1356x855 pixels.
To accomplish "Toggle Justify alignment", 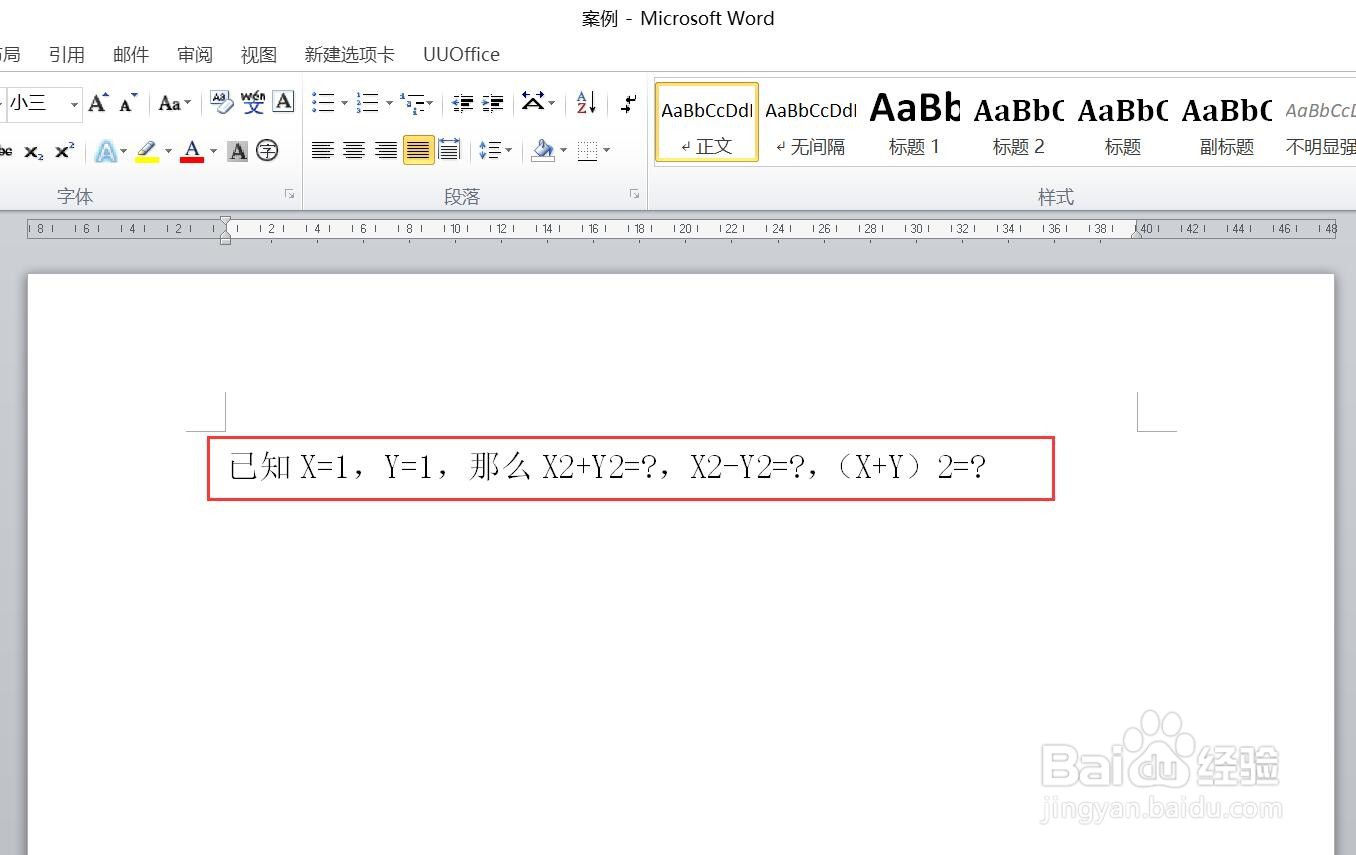I will (419, 151).
